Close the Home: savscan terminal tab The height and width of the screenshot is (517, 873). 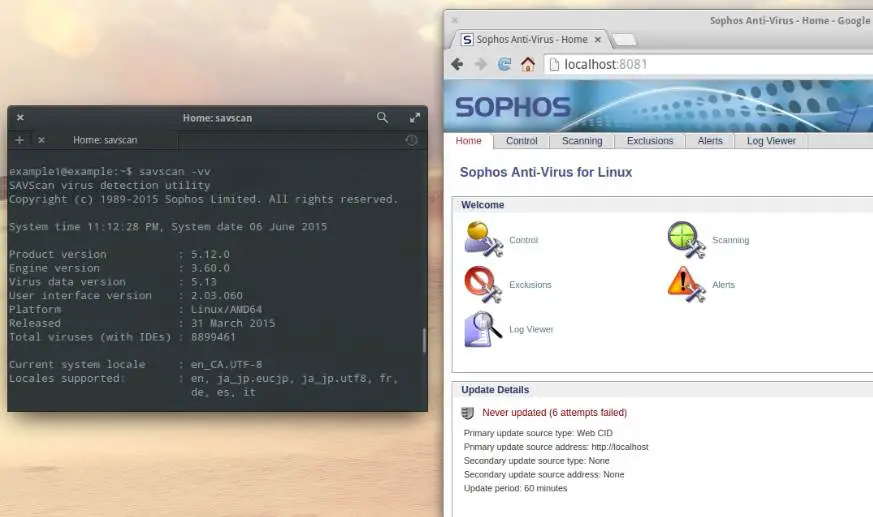[x=41, y=140]
